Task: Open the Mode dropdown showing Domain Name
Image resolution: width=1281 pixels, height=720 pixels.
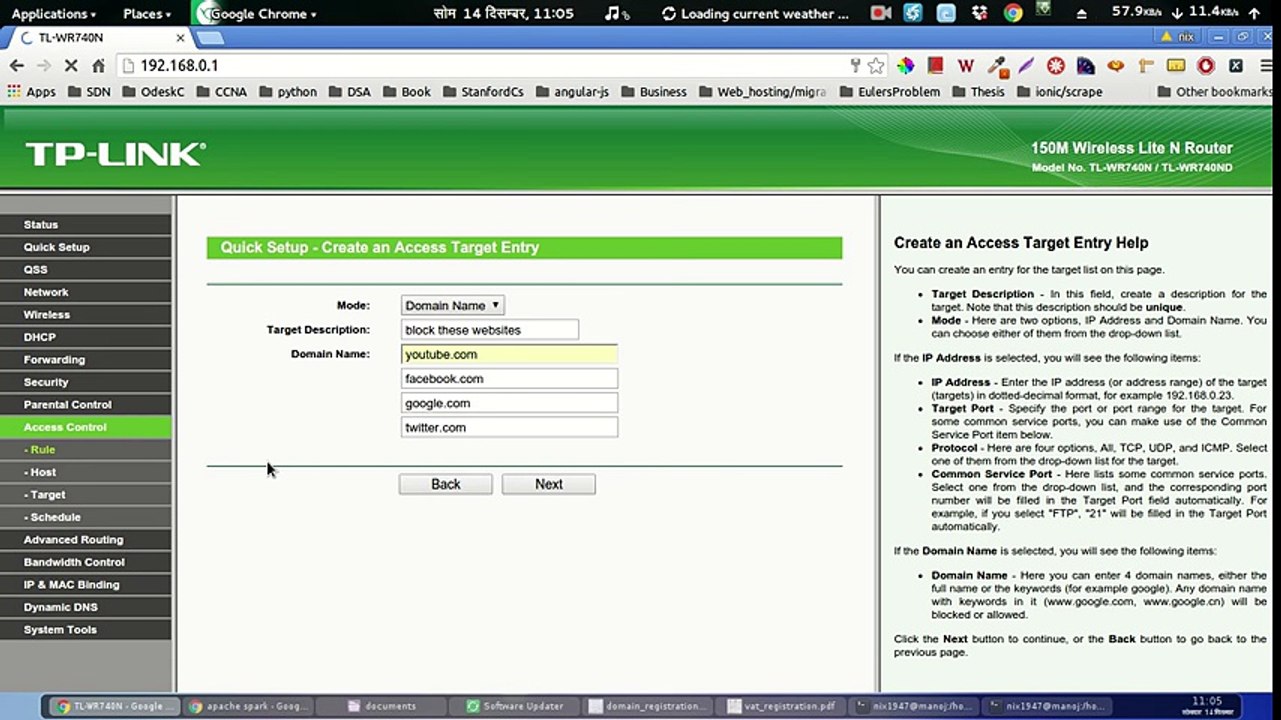Action: pyautogui.click(x=452, y=305)
